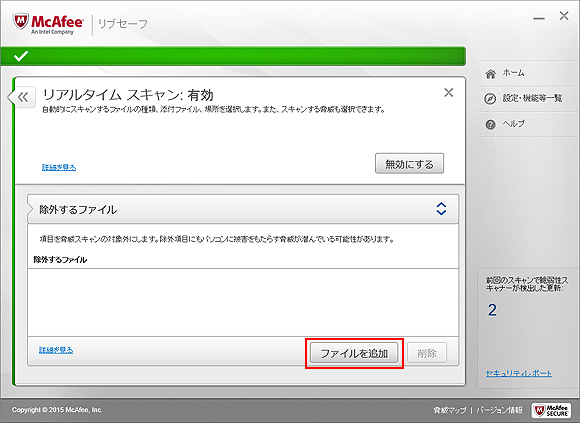Open the セキュリティレポート link
Screen dimensions: 580x423
tap(519, 373)
